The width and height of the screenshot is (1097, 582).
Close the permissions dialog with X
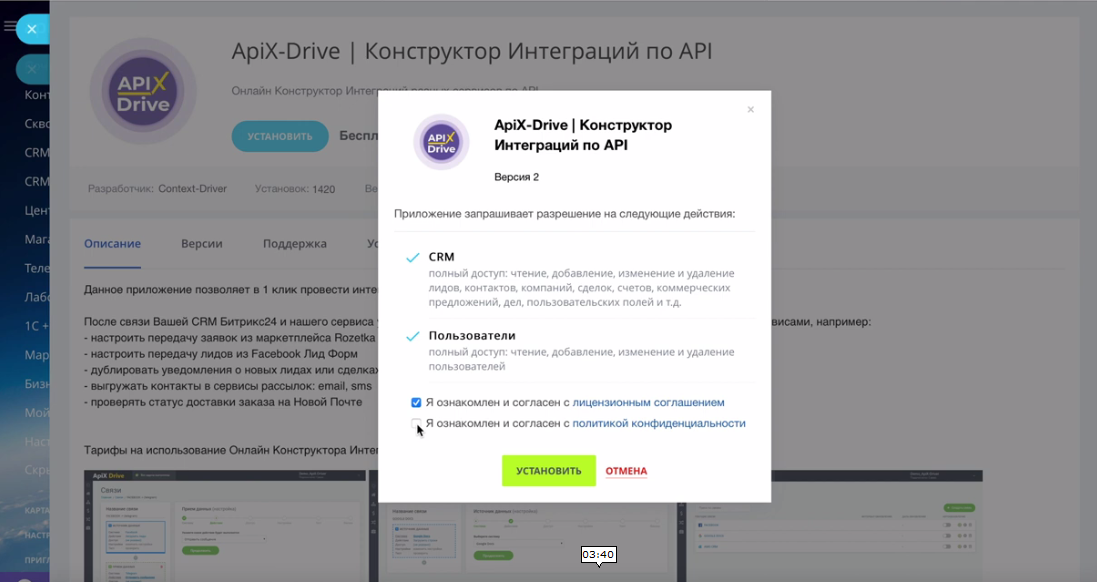[751, 109]
